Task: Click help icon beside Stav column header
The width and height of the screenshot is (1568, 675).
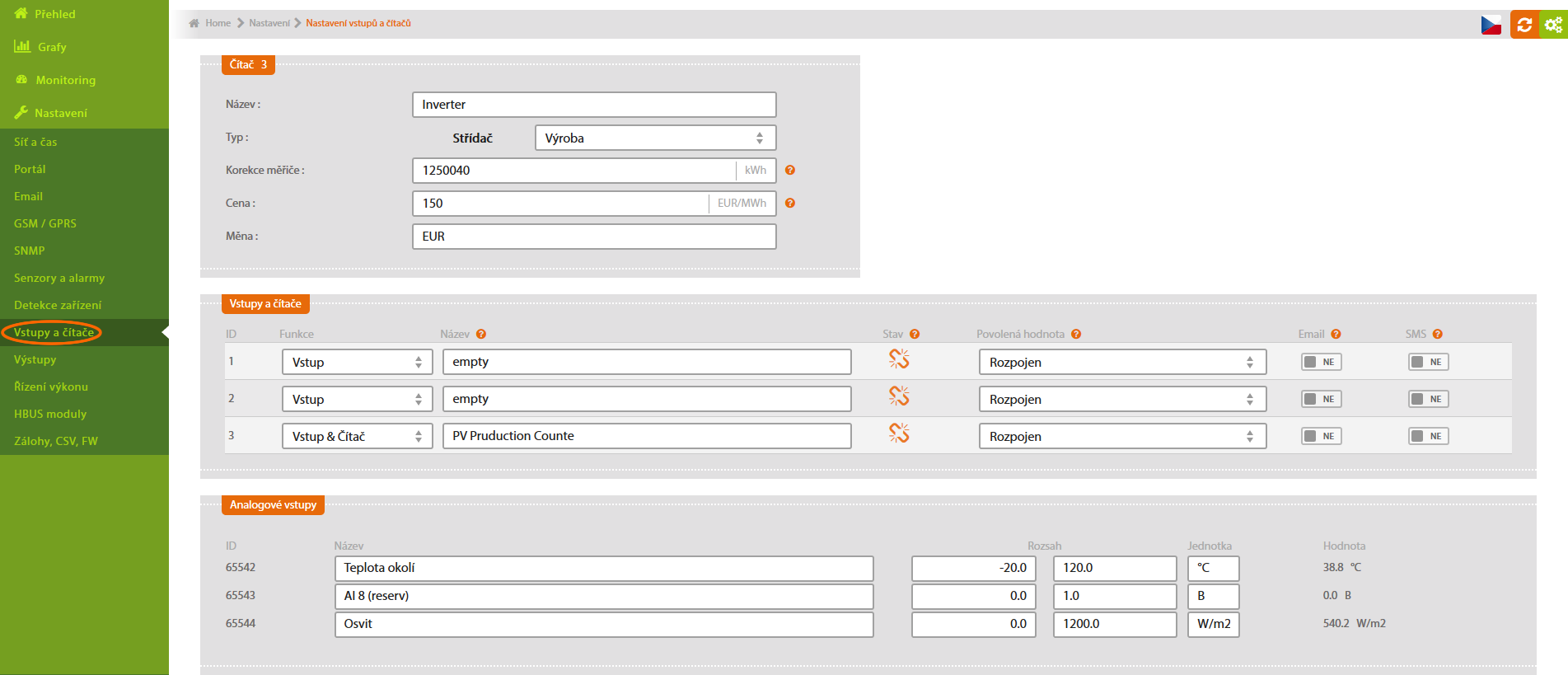Action: pyautogui.click(x=915, y=335)
